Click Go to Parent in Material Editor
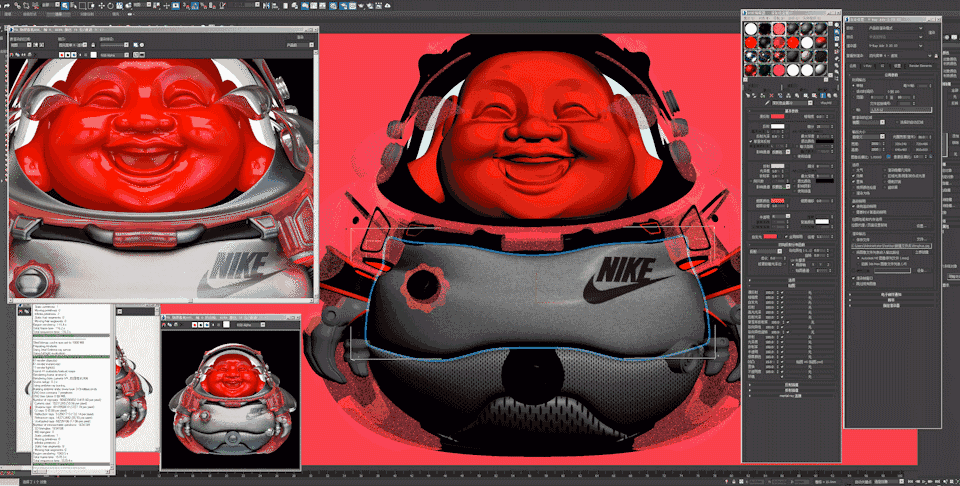The image size is (960, 486). [828, 95]
